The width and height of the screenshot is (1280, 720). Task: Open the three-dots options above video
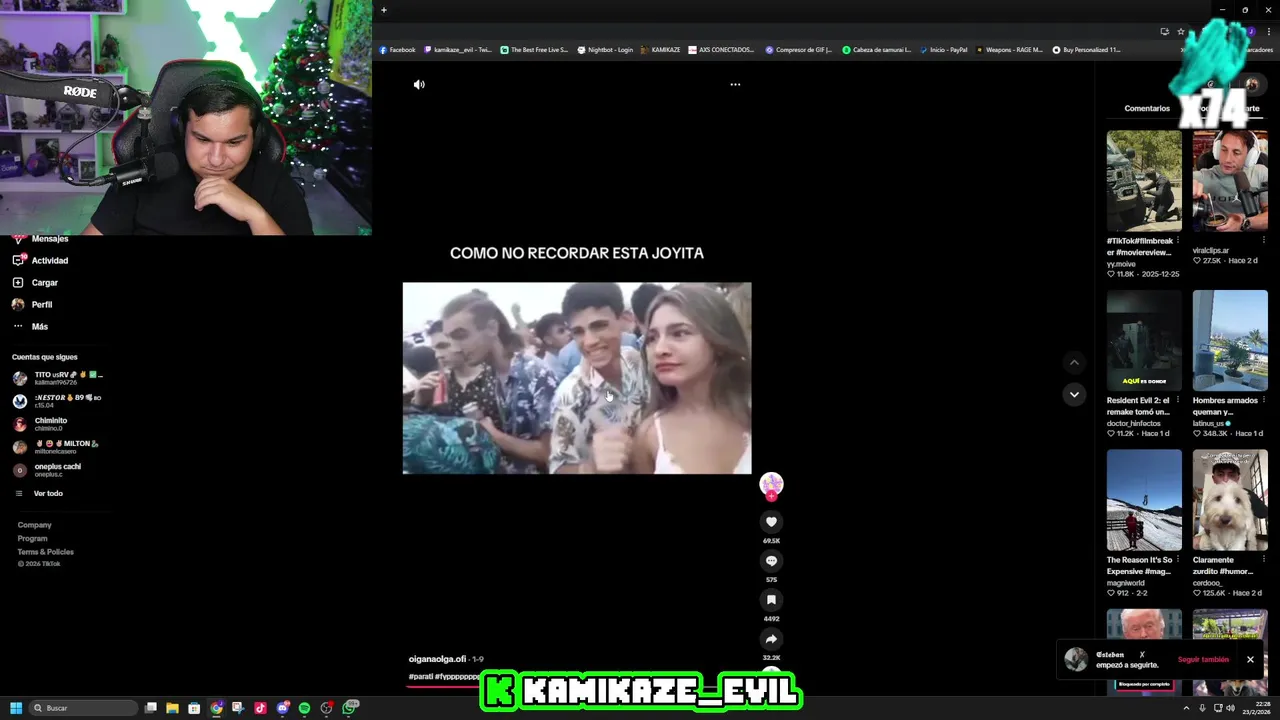tap(735, 85)
